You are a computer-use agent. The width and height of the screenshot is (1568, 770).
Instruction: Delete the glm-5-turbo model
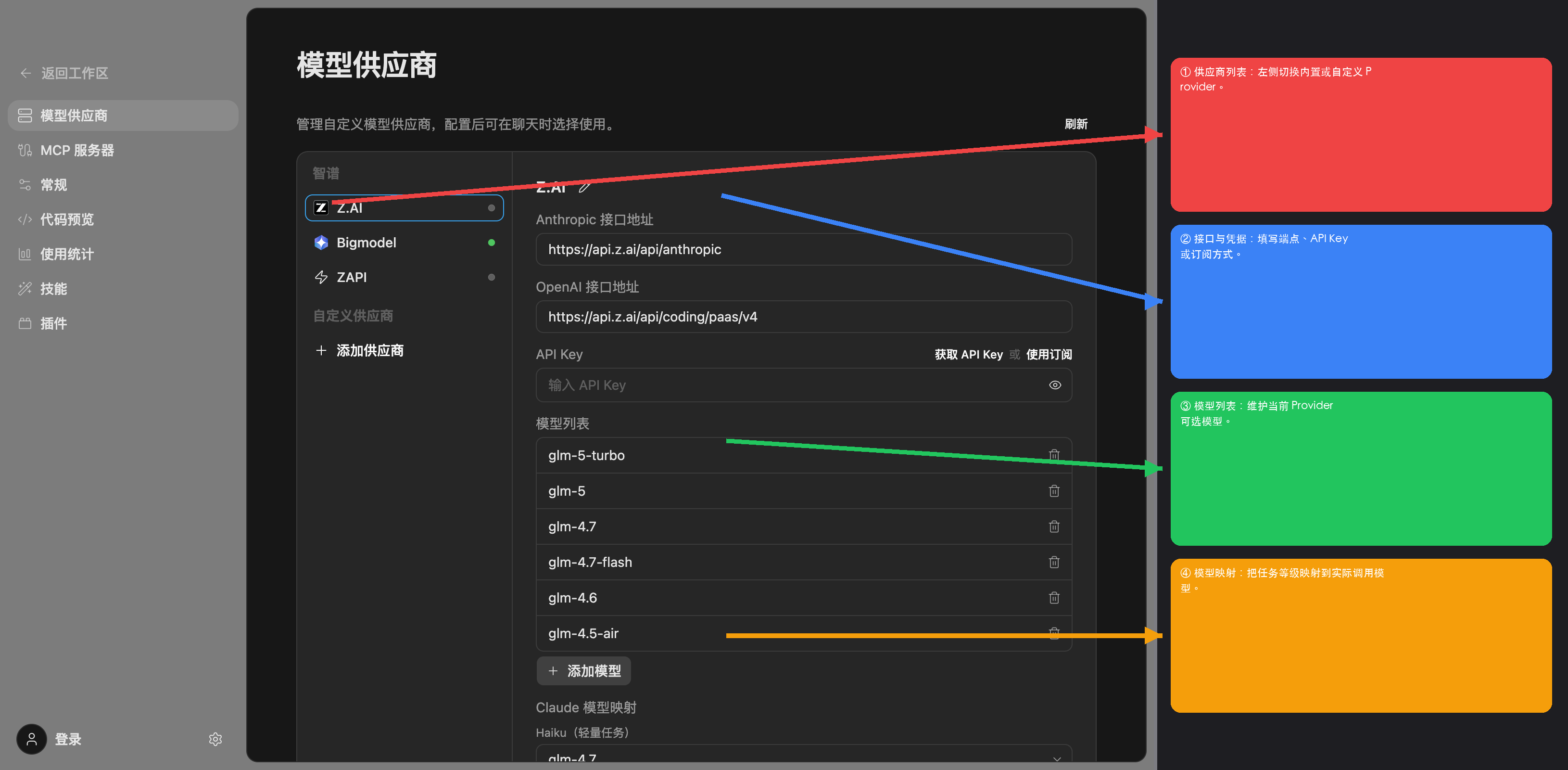pos(1054,455)
